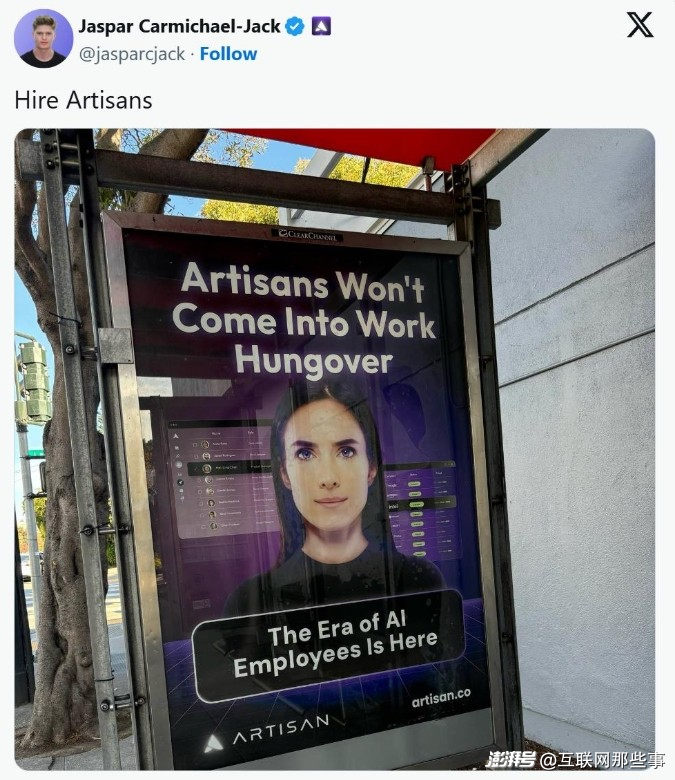Image resolution: width=675 pixels, height=780 pixels.
Task: Open the Jaspar Carmichael-Jack display name
Action: [x=179, y=26]
